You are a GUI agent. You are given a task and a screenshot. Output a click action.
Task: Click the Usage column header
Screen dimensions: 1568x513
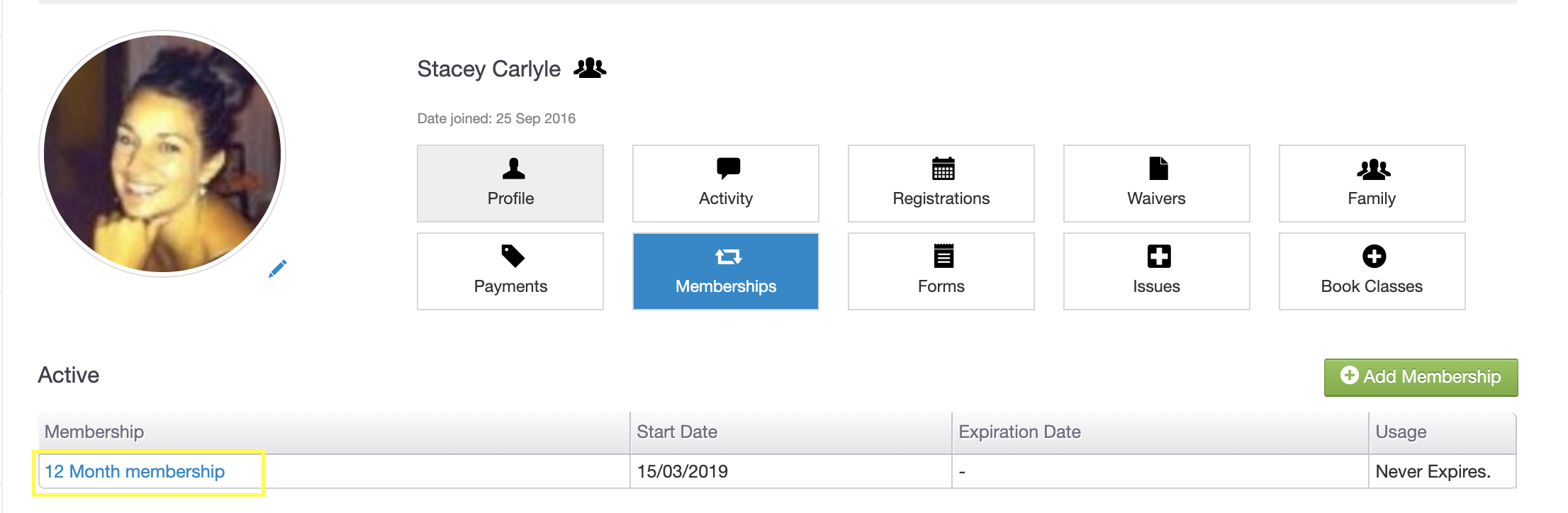click(1401, 432)
